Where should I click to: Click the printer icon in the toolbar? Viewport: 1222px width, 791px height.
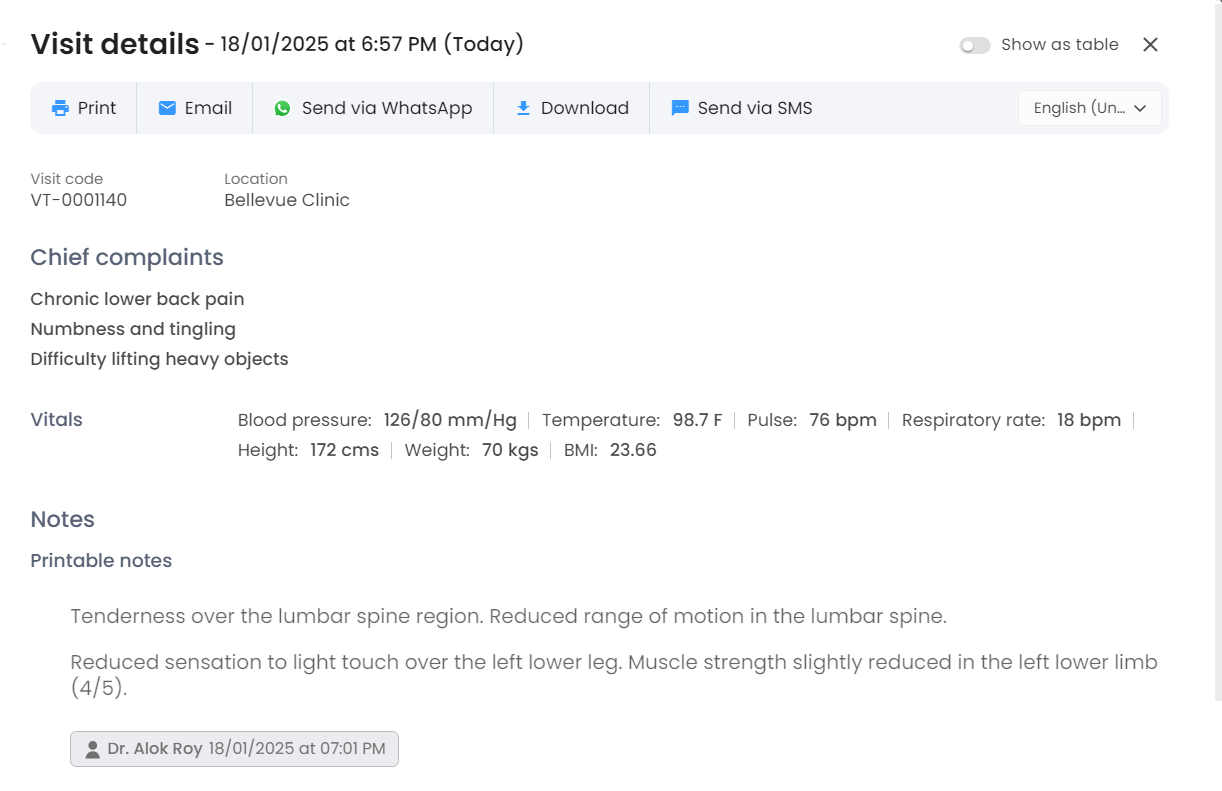60,108
